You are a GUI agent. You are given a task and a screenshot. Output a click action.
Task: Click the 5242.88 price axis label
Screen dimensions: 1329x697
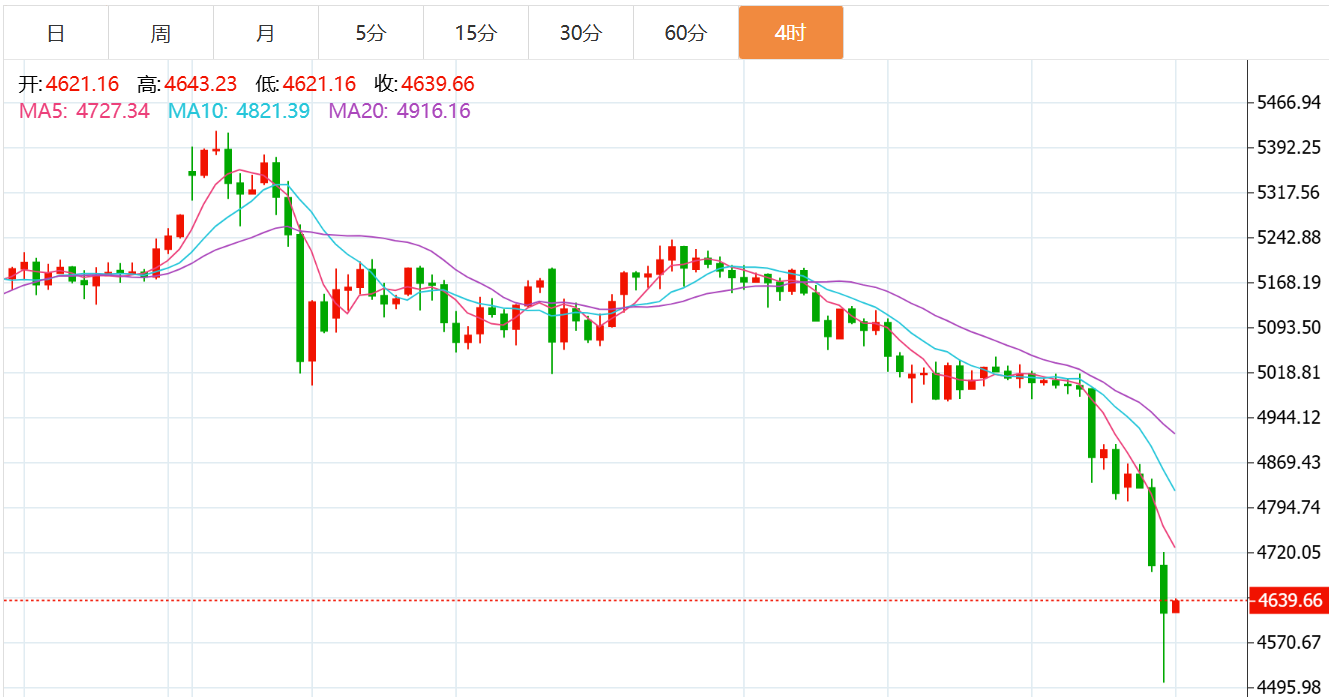(x=1289, y=238)
